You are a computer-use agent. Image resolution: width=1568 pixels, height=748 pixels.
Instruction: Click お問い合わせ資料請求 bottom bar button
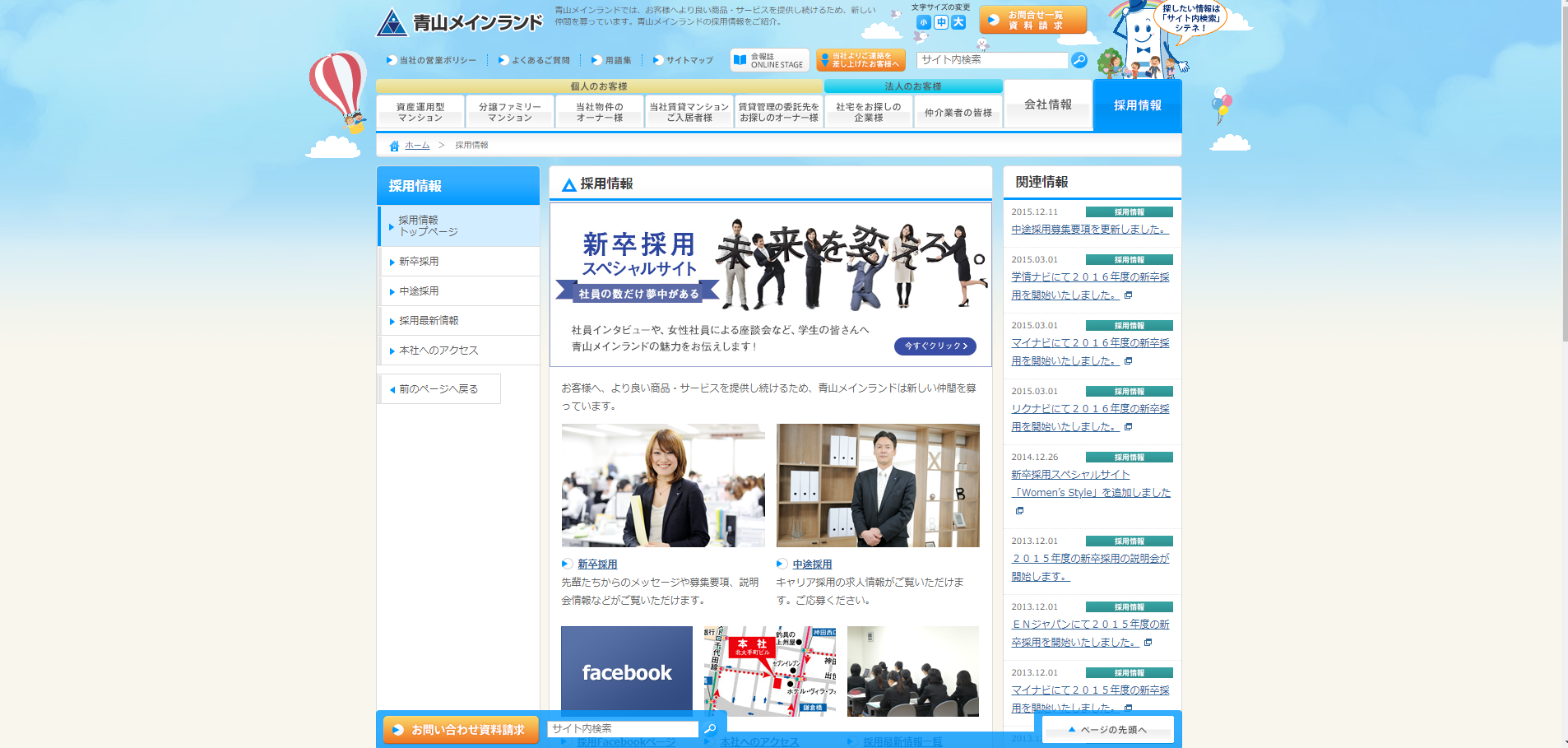pos(461,730)
